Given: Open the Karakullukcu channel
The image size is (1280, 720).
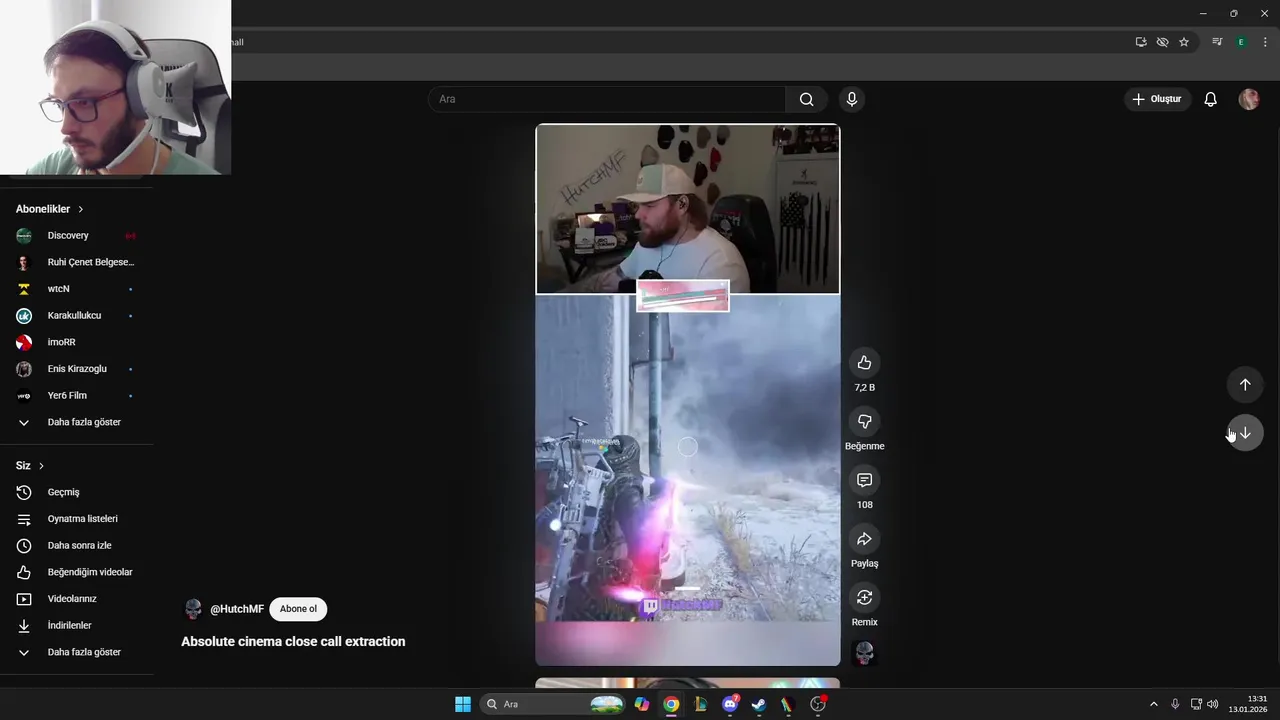Looking at the screenshot, I should 76,316.
